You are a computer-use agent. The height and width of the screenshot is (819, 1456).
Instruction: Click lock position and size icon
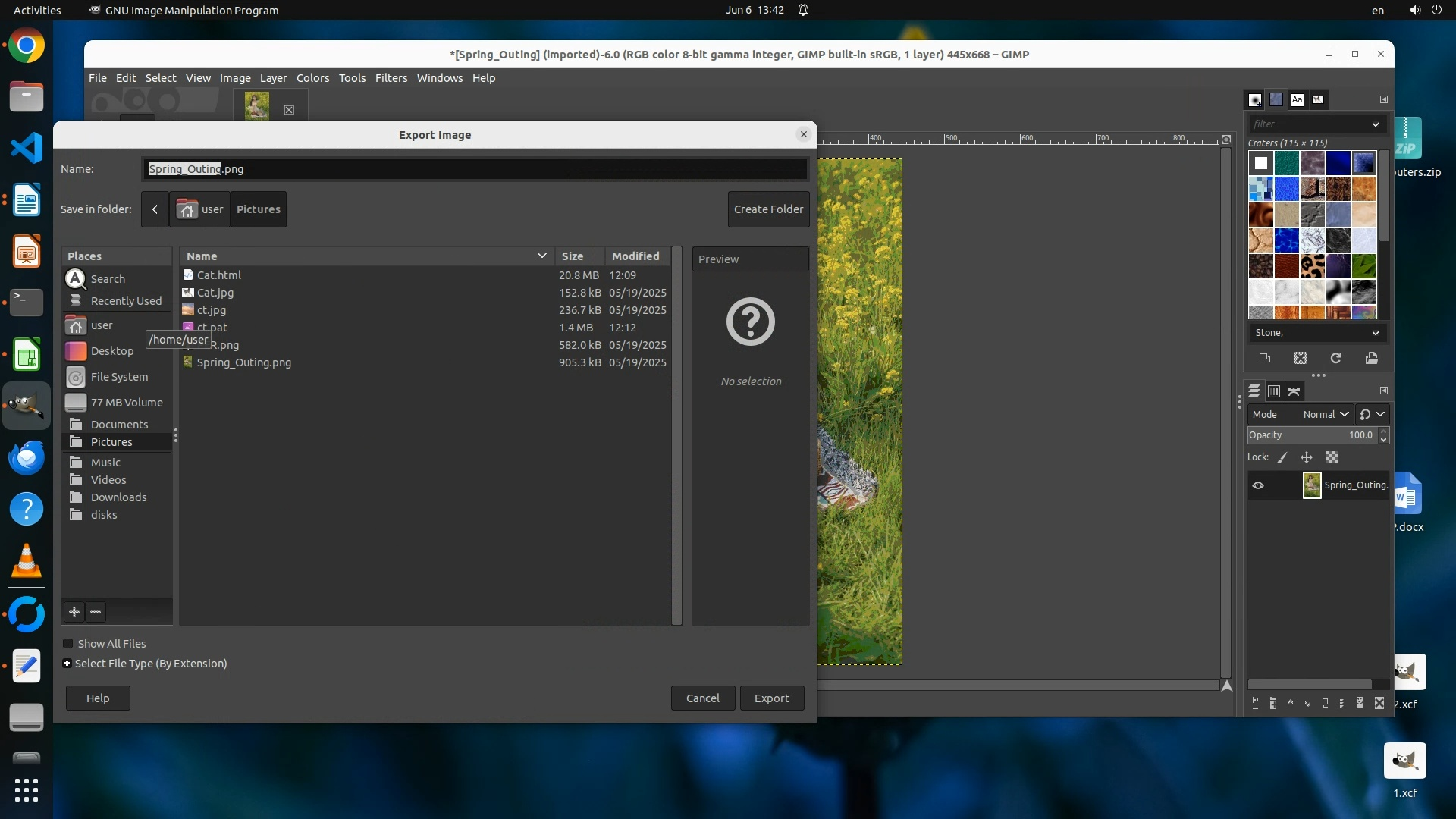1307,457
